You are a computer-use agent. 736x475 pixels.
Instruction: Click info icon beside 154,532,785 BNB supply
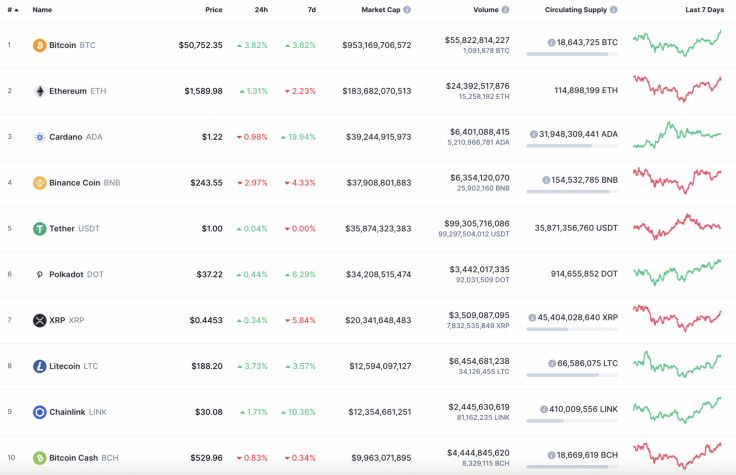click(x=546, y=180)
